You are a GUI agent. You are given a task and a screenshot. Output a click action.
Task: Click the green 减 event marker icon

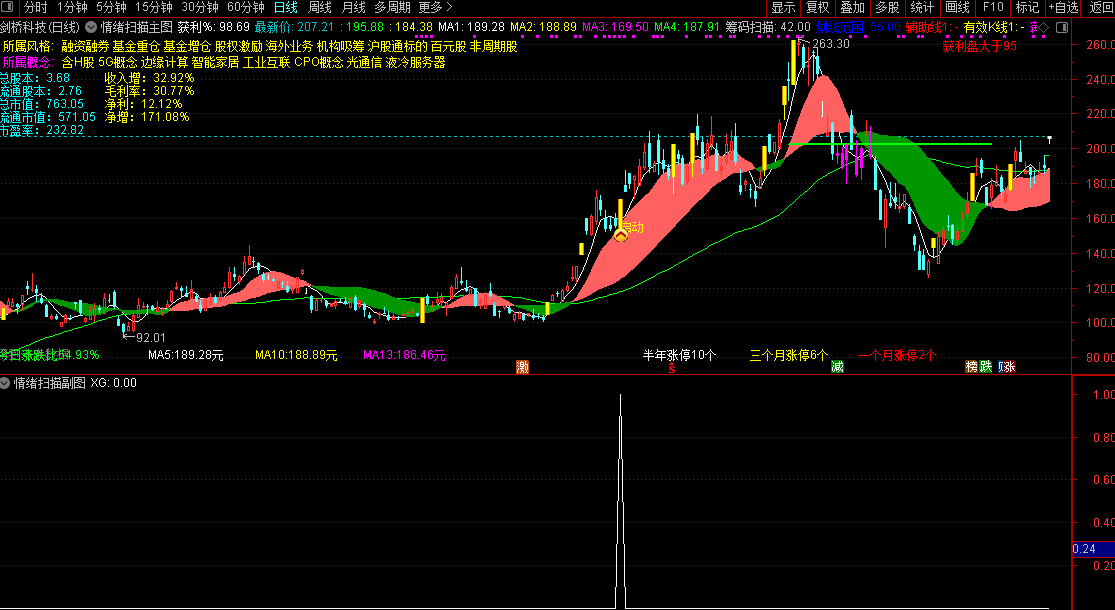click(838, 367)
